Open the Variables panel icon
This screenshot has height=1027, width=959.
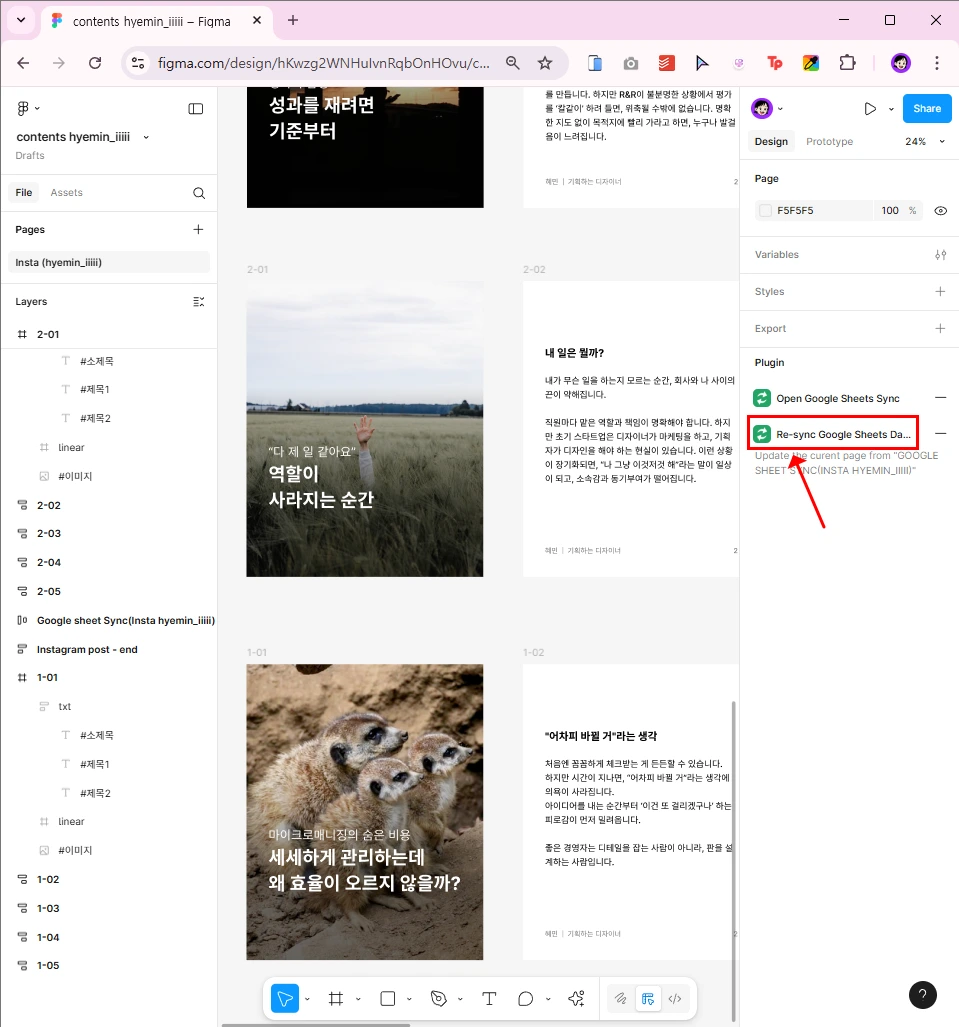[940, 254]
